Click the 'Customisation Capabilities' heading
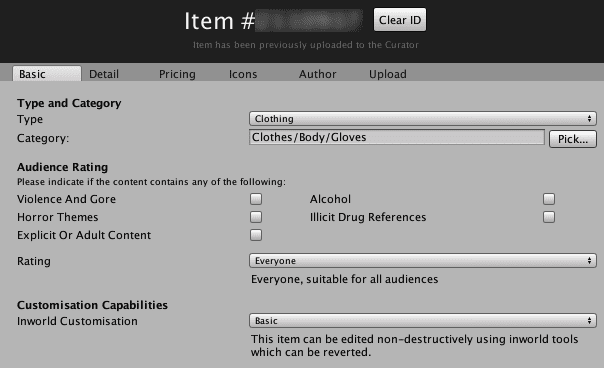 (x=92, y=305)
